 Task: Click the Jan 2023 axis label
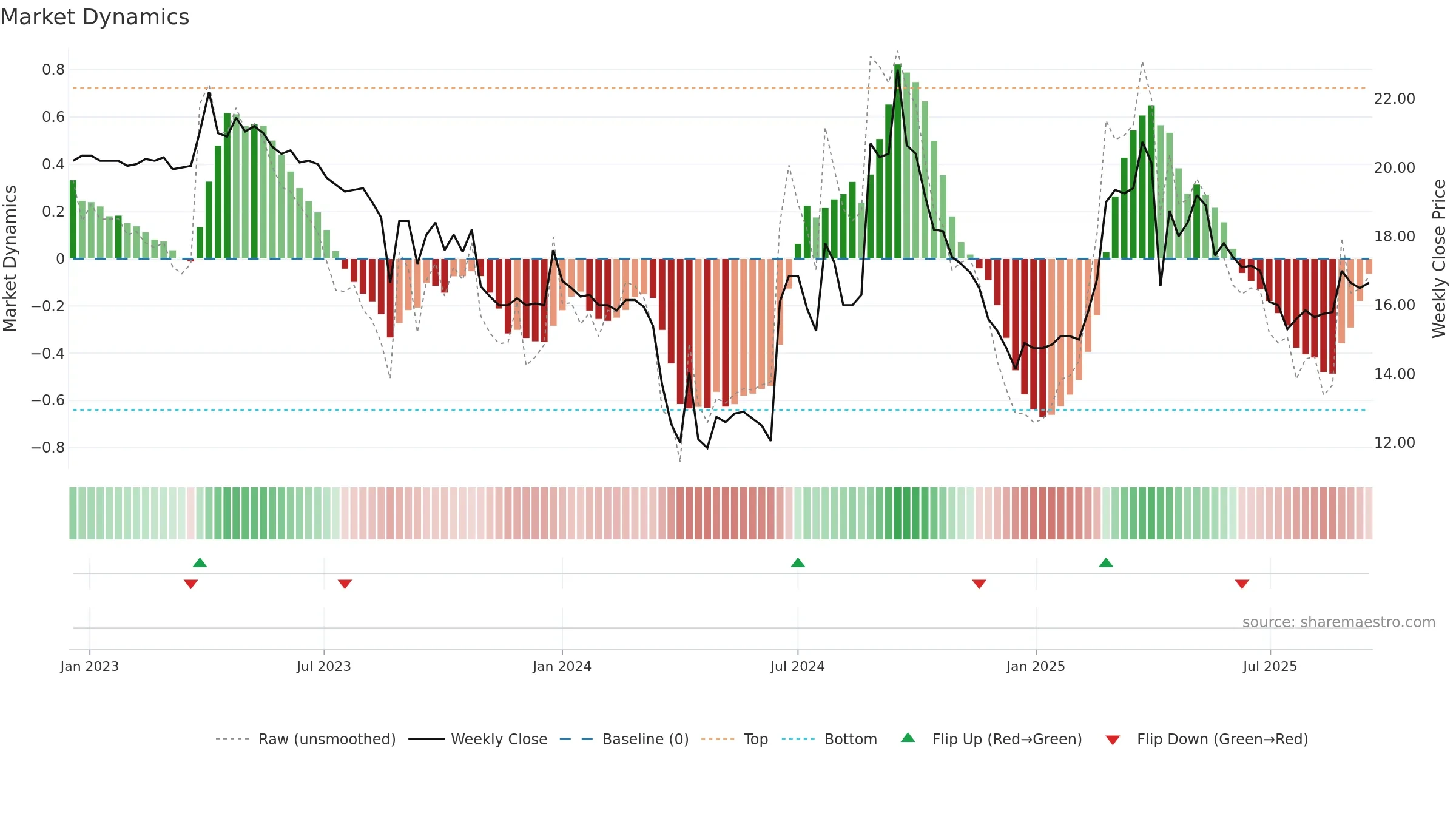click(90, 666)
